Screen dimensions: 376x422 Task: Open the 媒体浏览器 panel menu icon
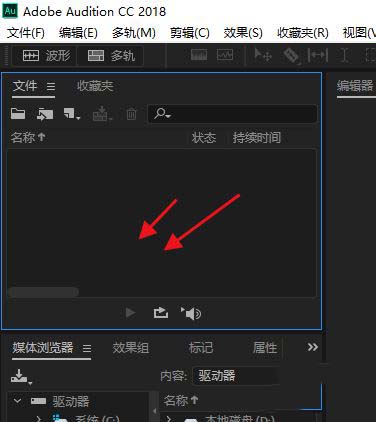point(87,349)
